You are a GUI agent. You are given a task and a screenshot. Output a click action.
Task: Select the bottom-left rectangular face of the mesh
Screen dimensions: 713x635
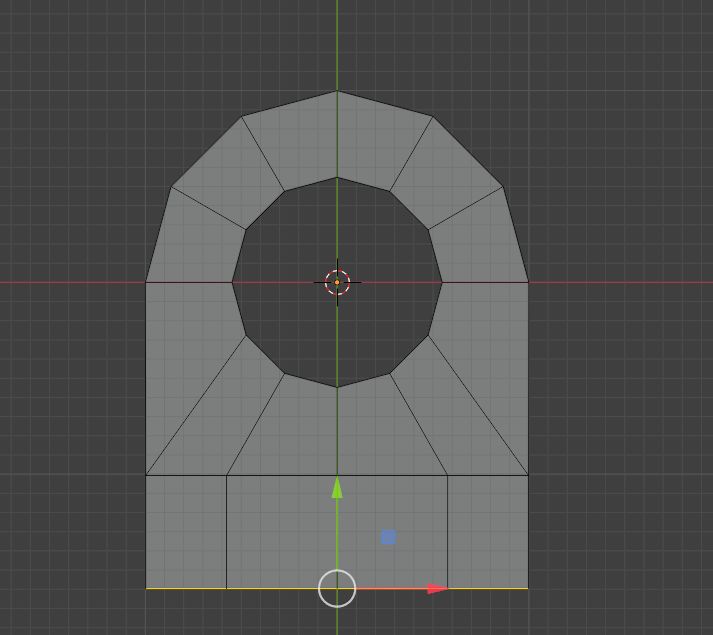186,531
